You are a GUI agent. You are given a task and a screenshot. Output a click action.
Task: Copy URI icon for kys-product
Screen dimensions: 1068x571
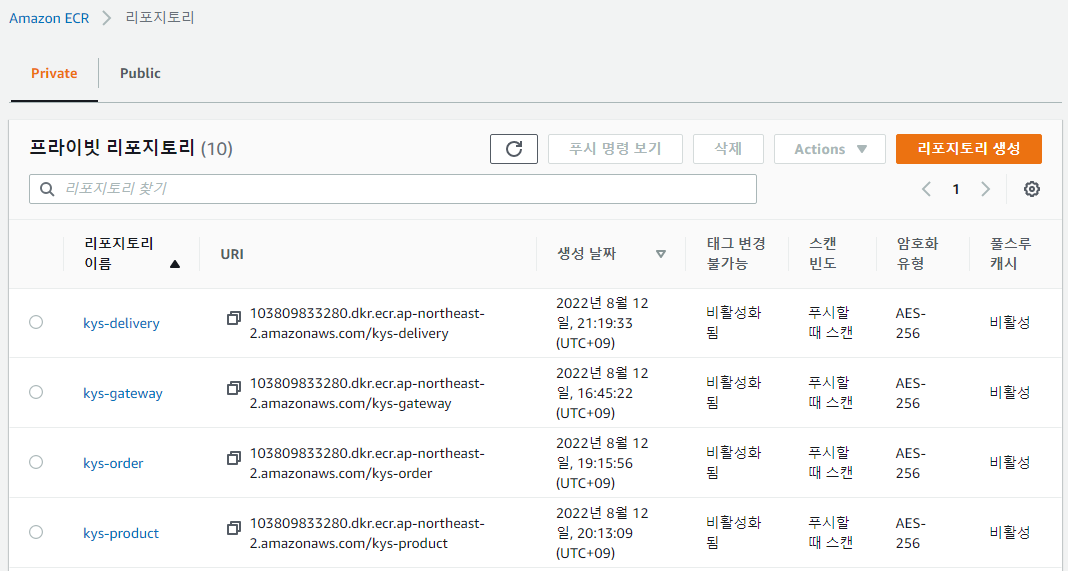[x=234, y=527]
